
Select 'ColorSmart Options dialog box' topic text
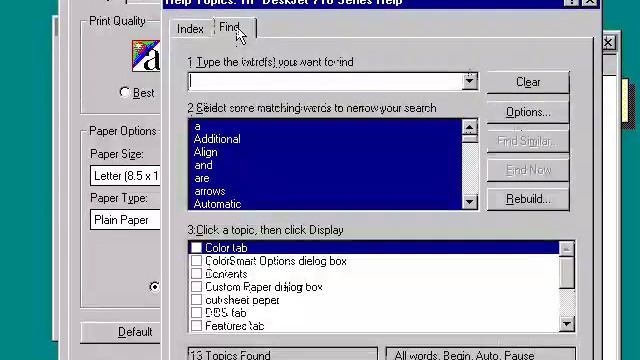pyautogui.click(x=276, y=261)
